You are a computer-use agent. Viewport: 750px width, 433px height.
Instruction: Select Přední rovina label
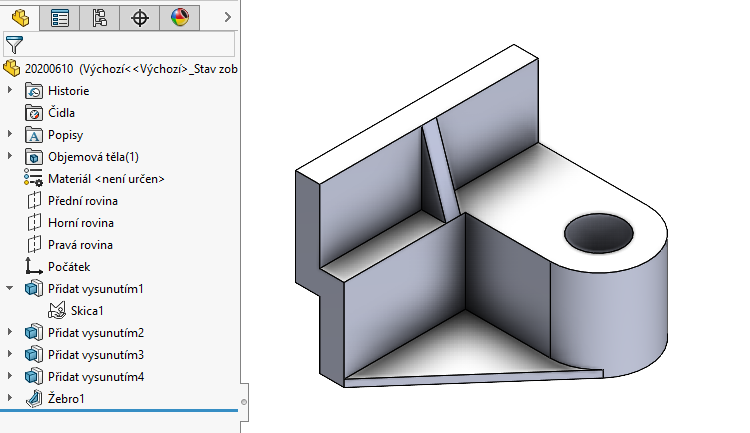83,201
